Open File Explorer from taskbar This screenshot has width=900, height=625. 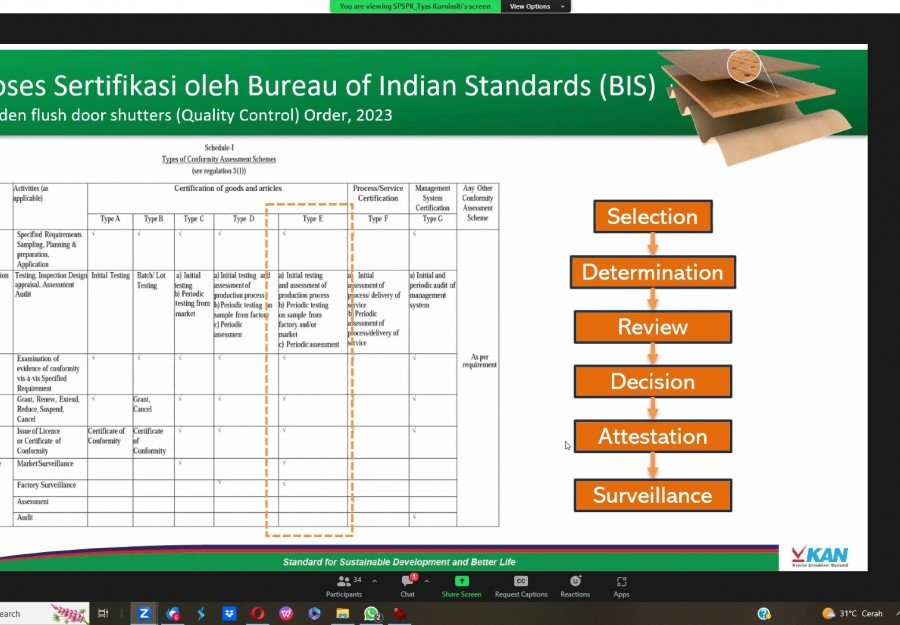[x=343, y=614]
